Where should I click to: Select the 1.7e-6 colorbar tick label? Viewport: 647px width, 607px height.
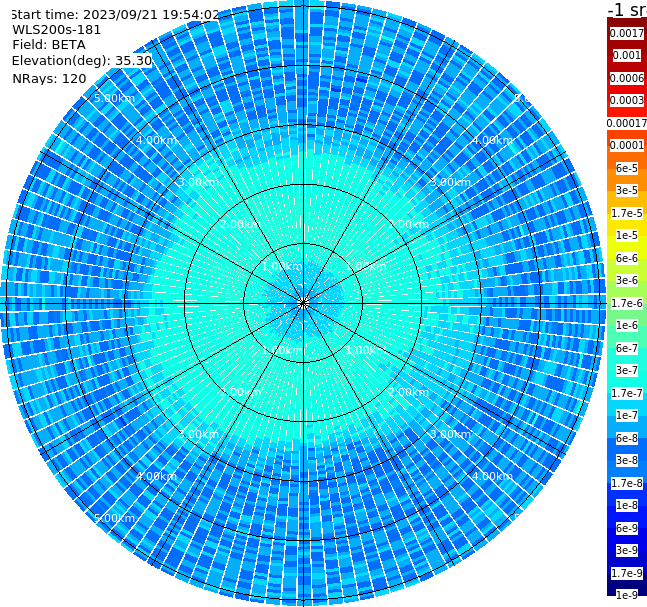click(x=627, y=303)
